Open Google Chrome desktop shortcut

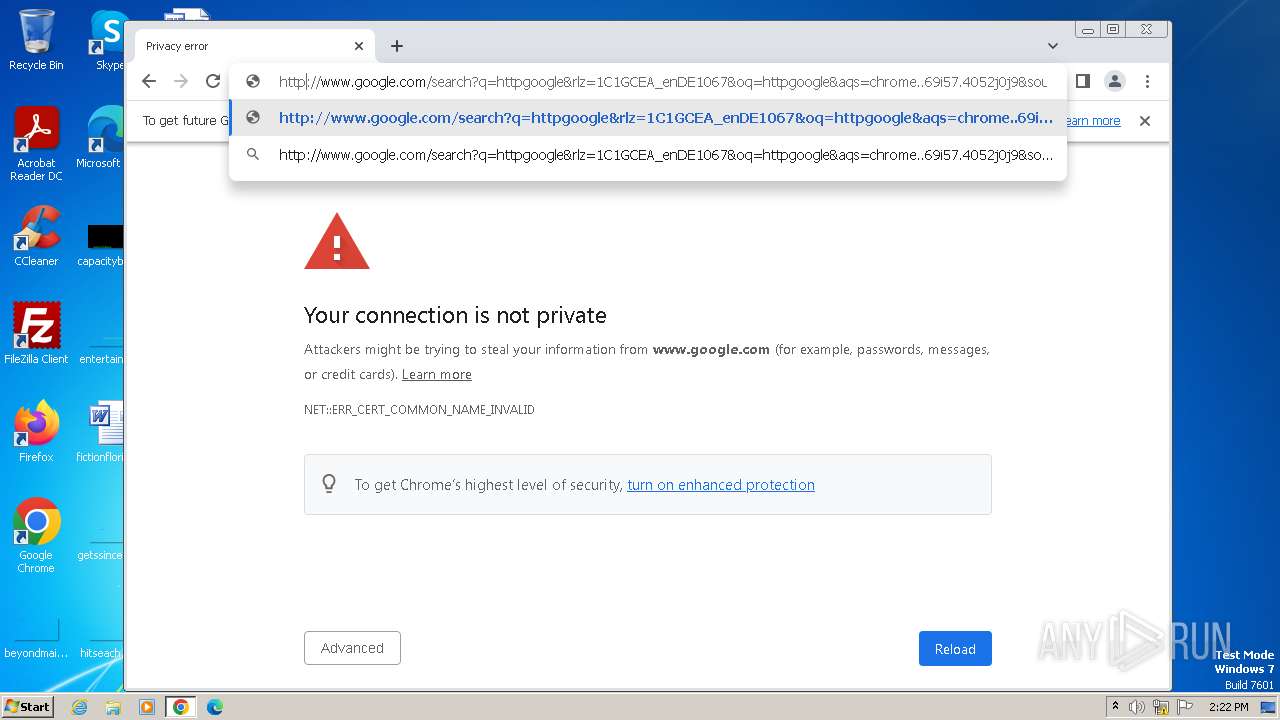click(36, 535)
